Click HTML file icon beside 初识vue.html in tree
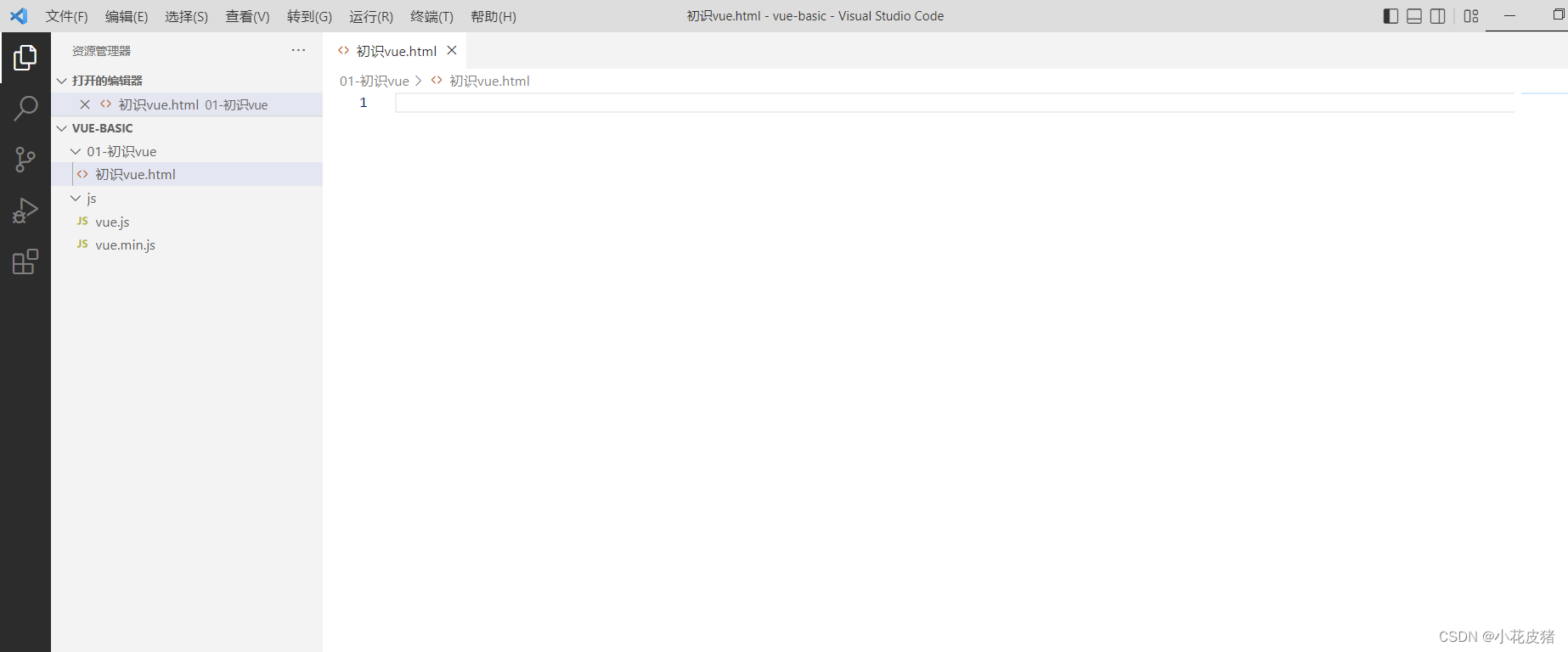 (x=82, y=174)
